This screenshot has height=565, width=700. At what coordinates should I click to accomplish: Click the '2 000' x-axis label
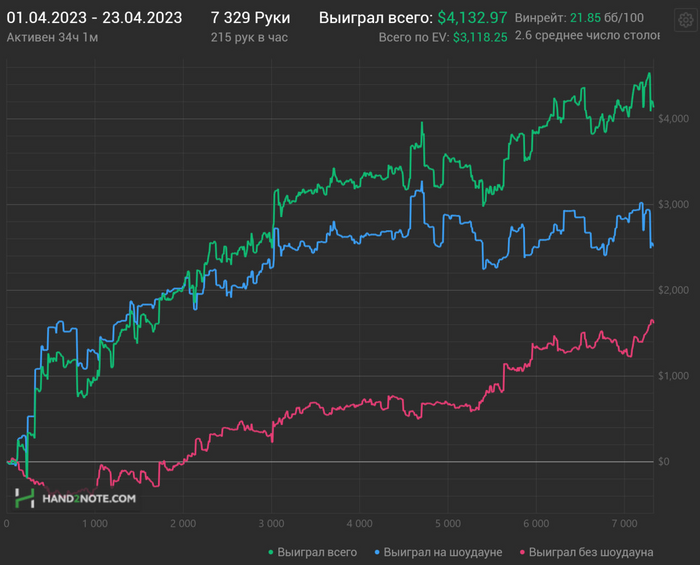tap(183, 523)
